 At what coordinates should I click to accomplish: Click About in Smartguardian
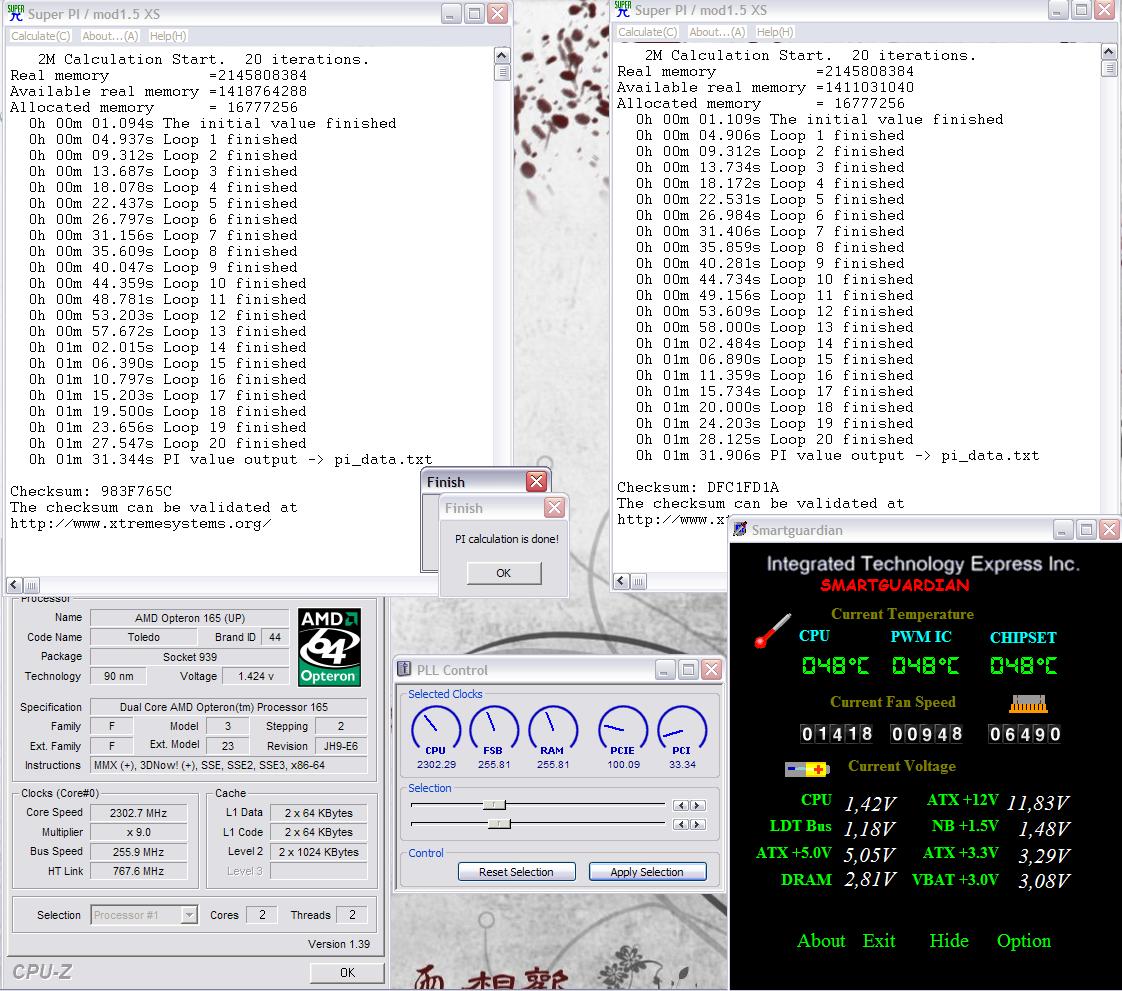pos(821,941)
